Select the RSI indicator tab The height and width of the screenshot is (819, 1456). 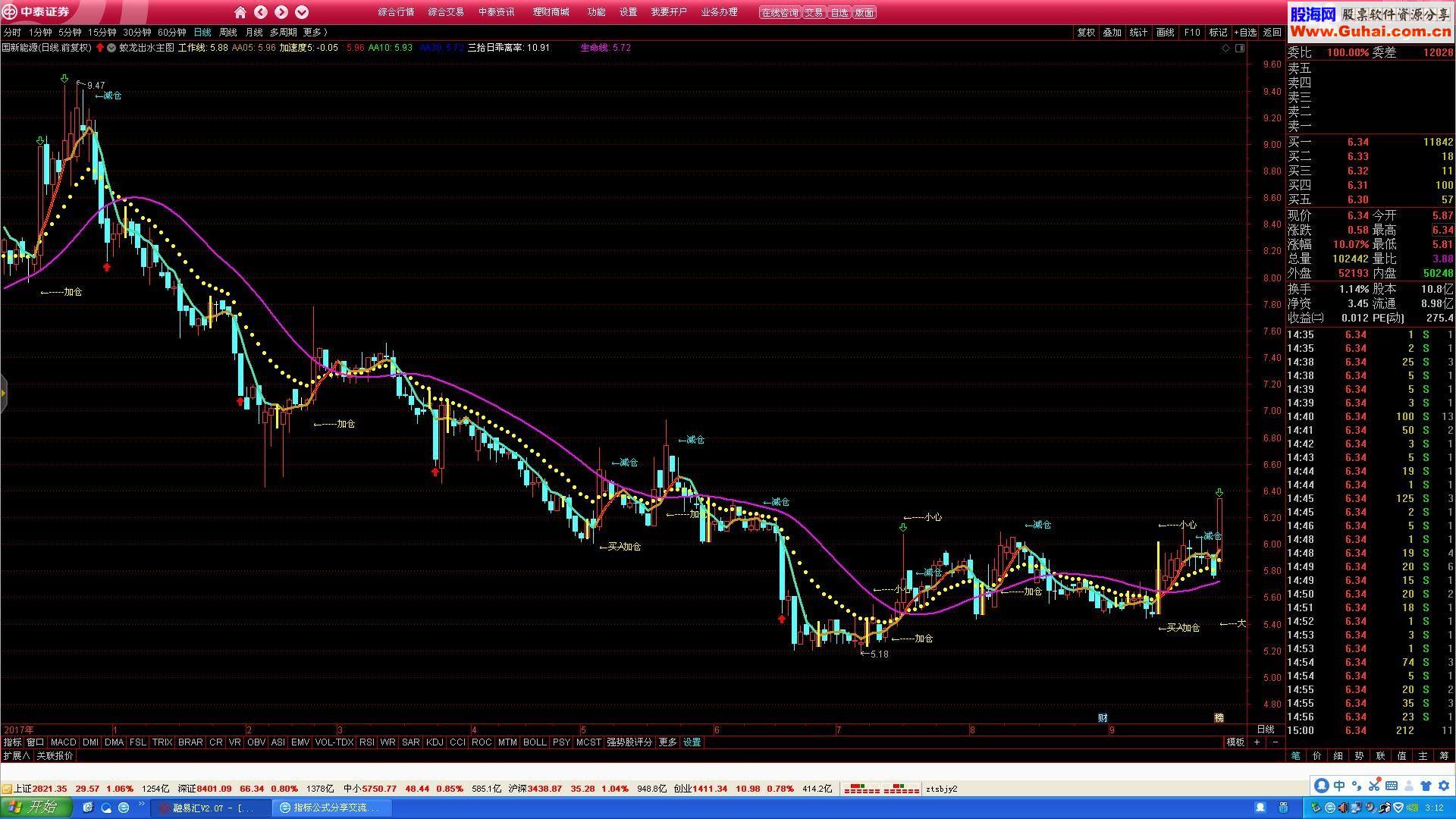(x=367, y=742)
